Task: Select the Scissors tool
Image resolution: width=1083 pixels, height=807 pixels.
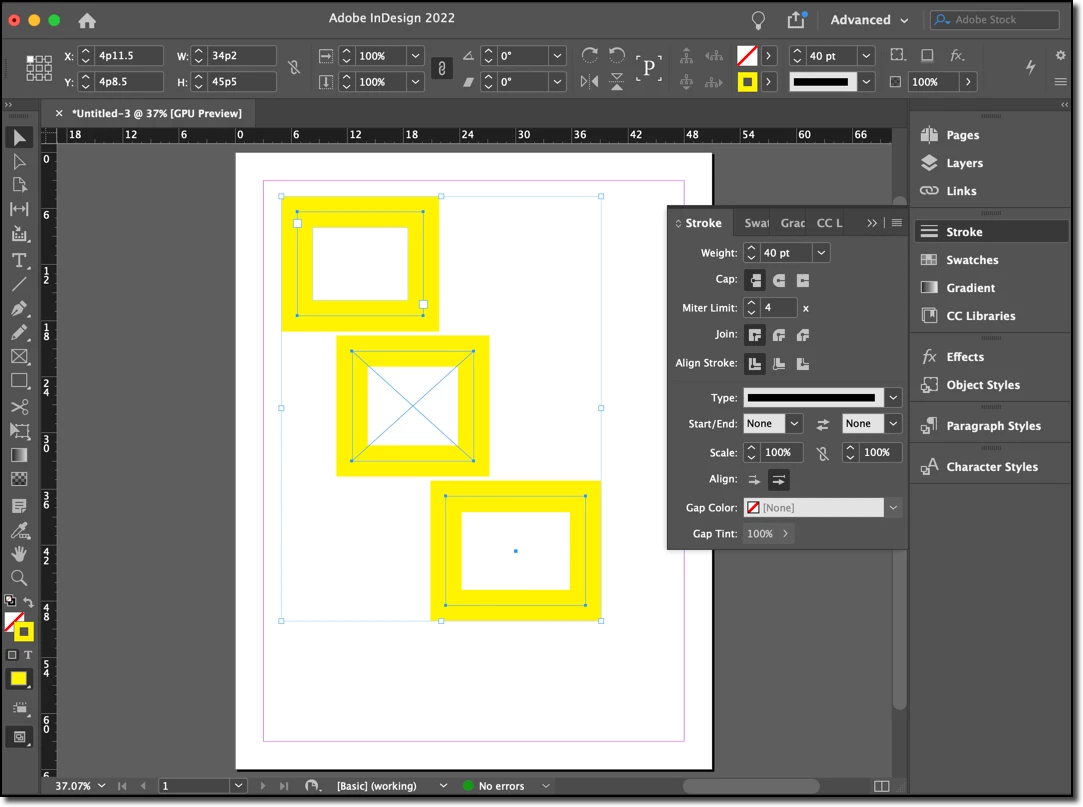Action: point(19,406)
